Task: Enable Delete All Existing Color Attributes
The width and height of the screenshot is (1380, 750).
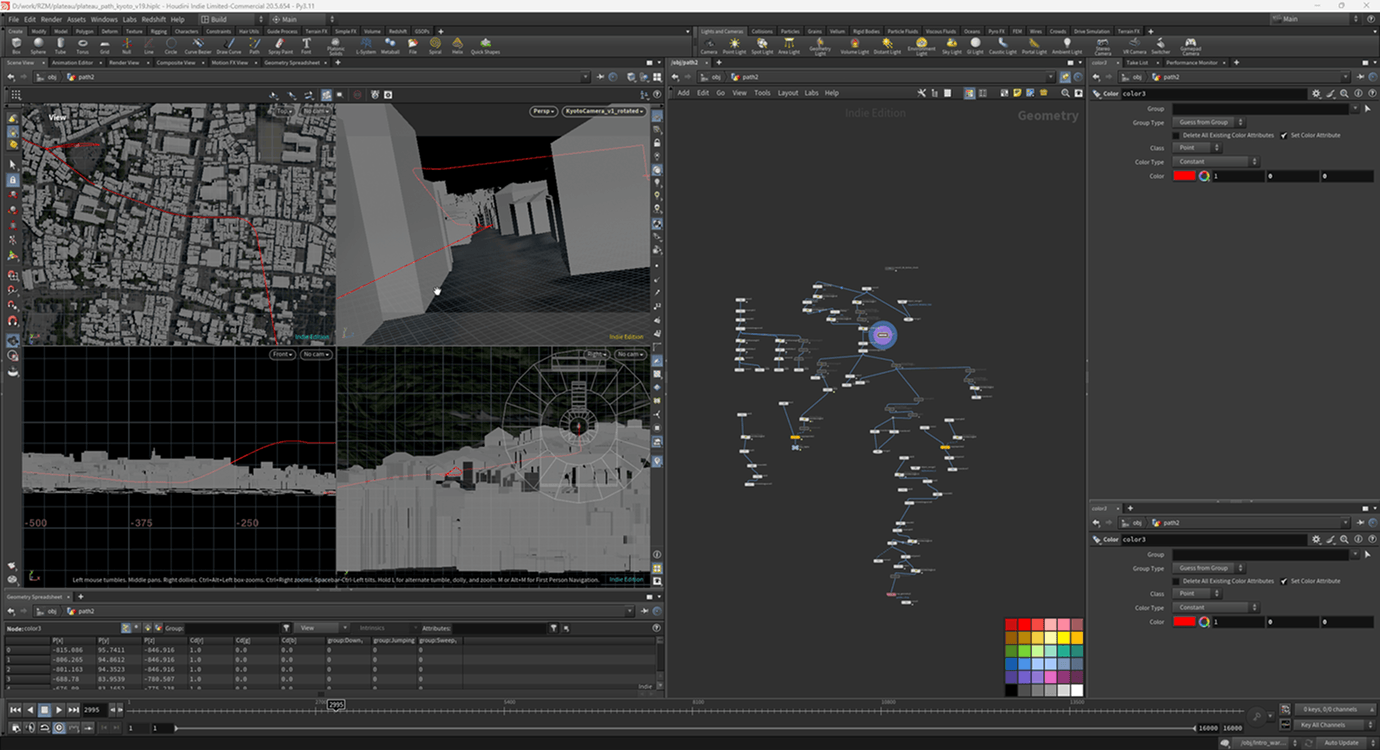Action: click(x=1176, y=135)
